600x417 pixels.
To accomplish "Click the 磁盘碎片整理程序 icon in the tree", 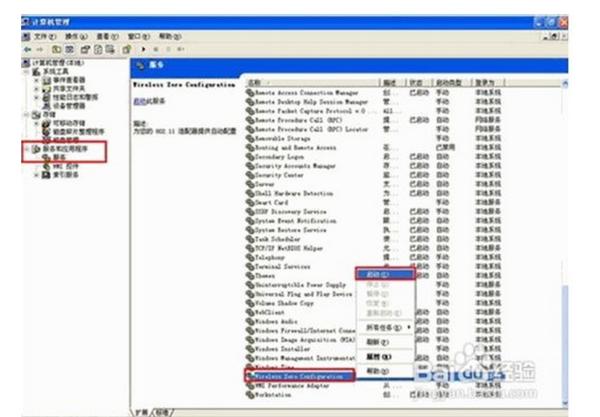I will click(x=46, y=132).
